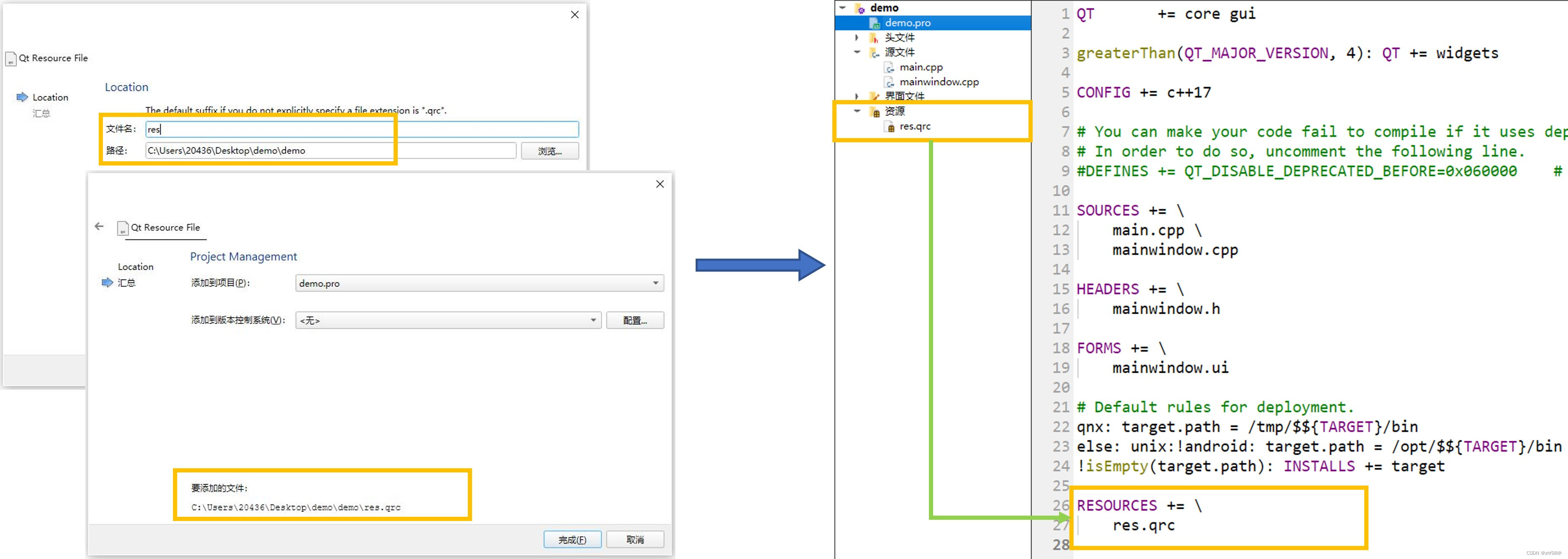Screen dimensions: 1568x559
Task: Click the INSTALLS keyword on line 24
Action: [x=1320, y=467]
